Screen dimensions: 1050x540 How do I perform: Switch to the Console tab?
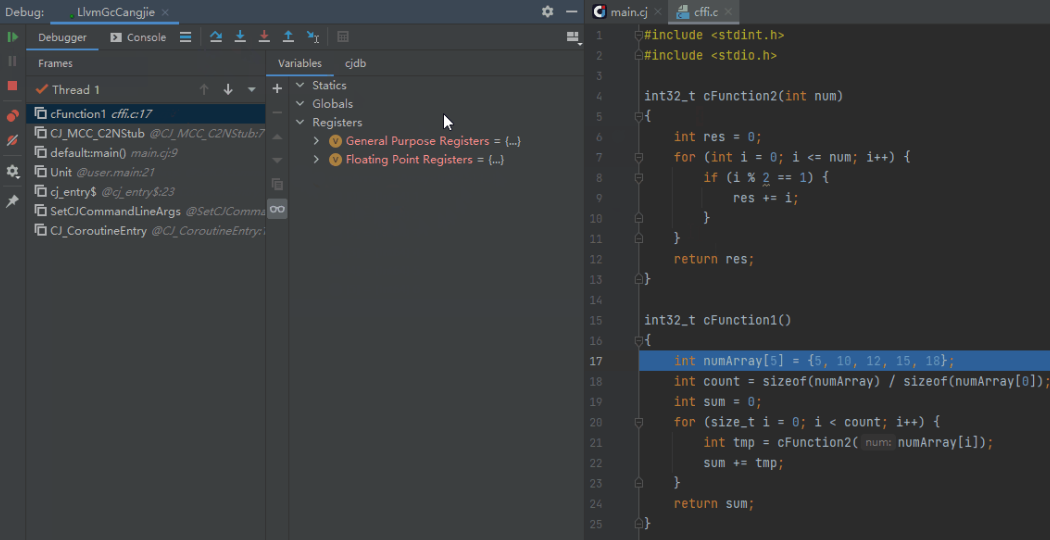pyautogui.click(x=138, y=37)
